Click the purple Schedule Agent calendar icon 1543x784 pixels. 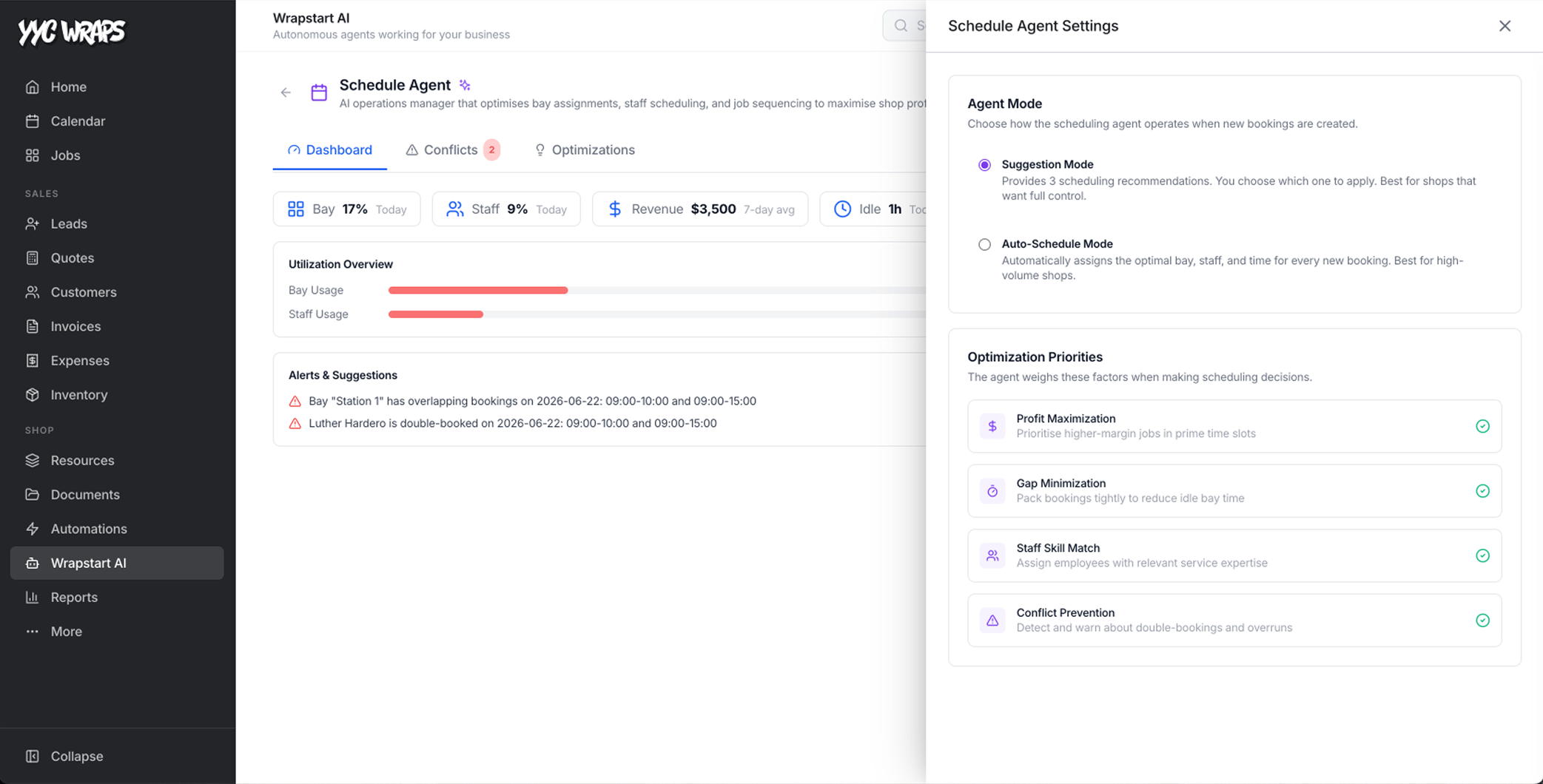tap(319, 92)
